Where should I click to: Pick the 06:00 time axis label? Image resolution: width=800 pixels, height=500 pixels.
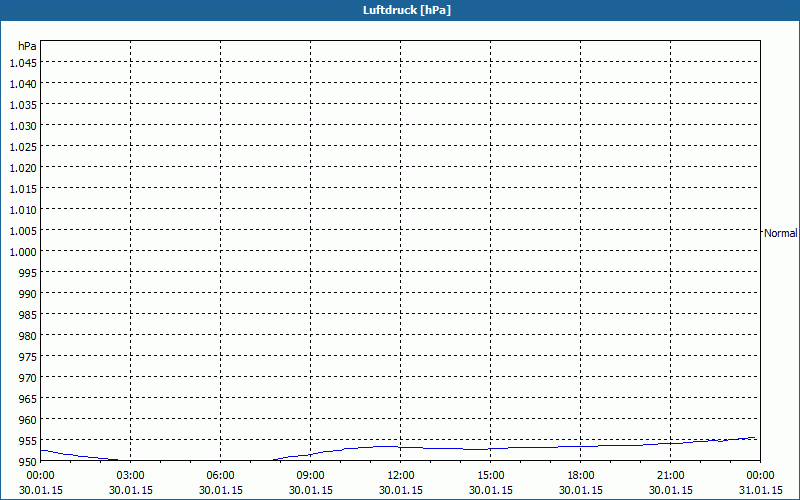220,476
